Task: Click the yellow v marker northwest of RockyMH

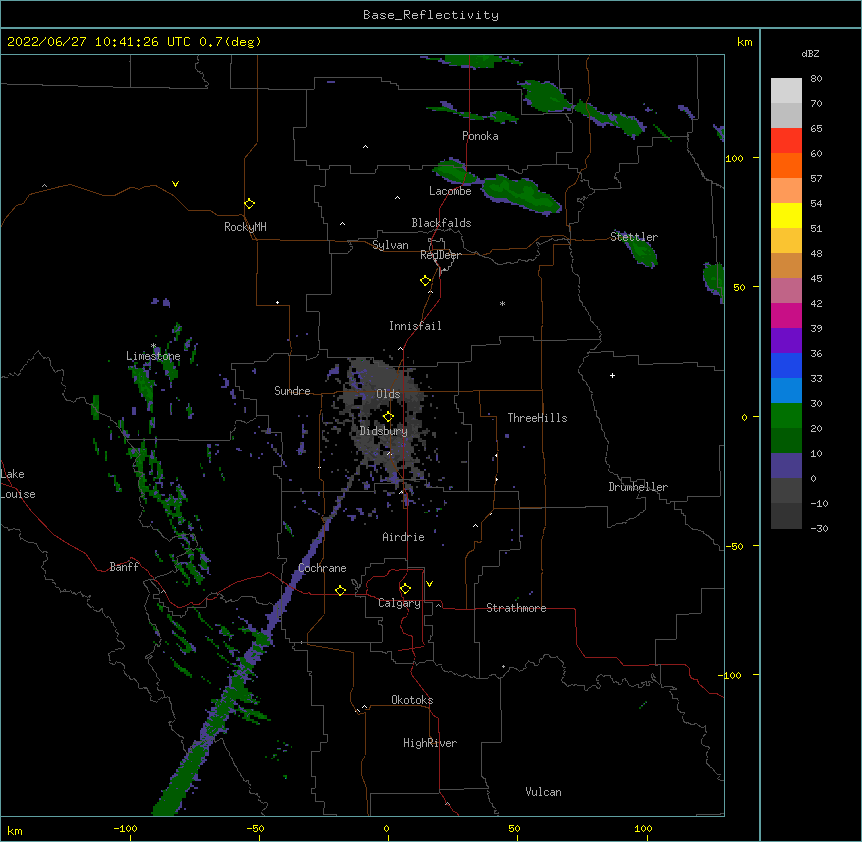Action: coord(175,184)
